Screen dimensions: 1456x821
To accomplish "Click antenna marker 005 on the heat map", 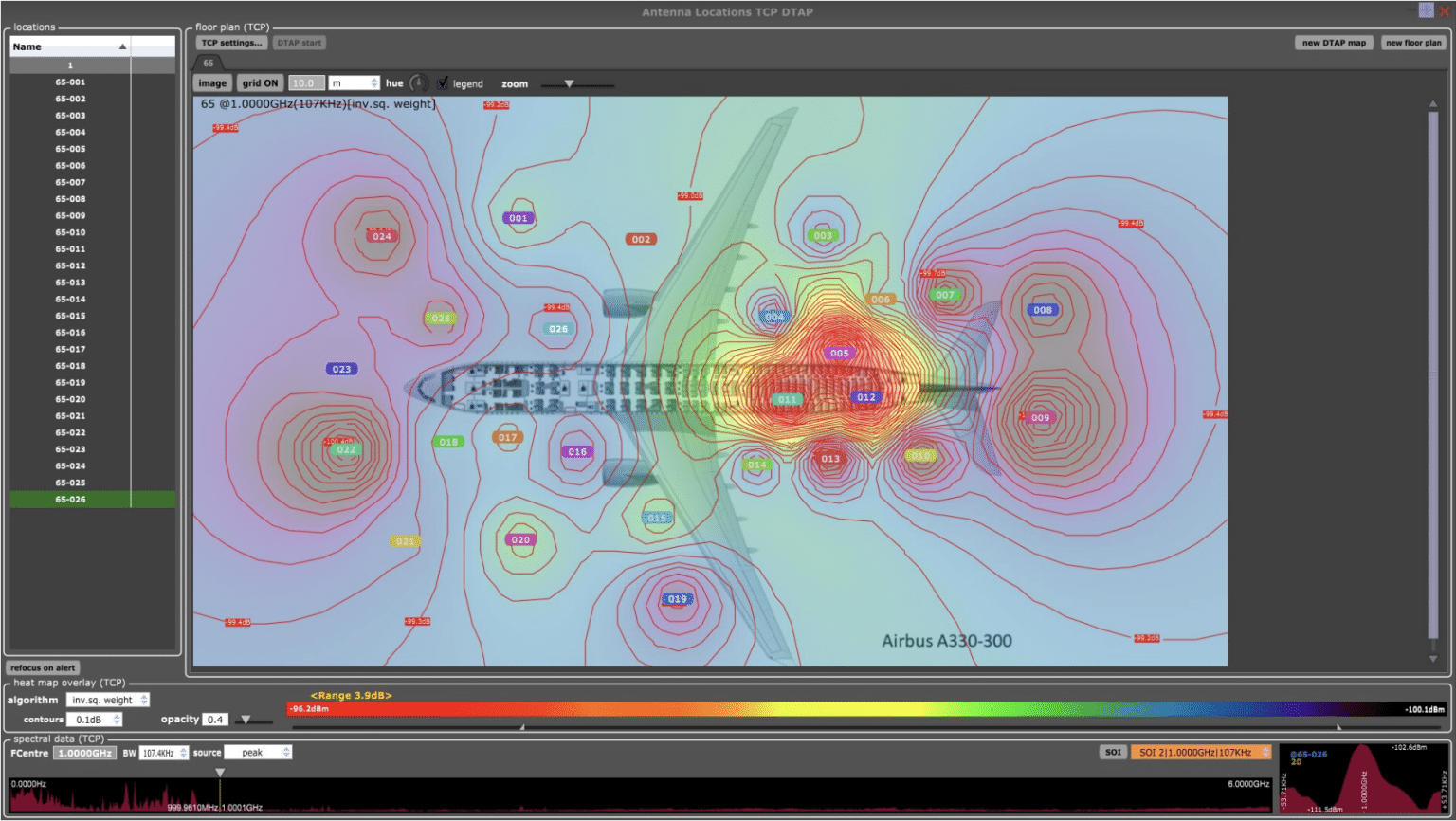I will (838, 352).
